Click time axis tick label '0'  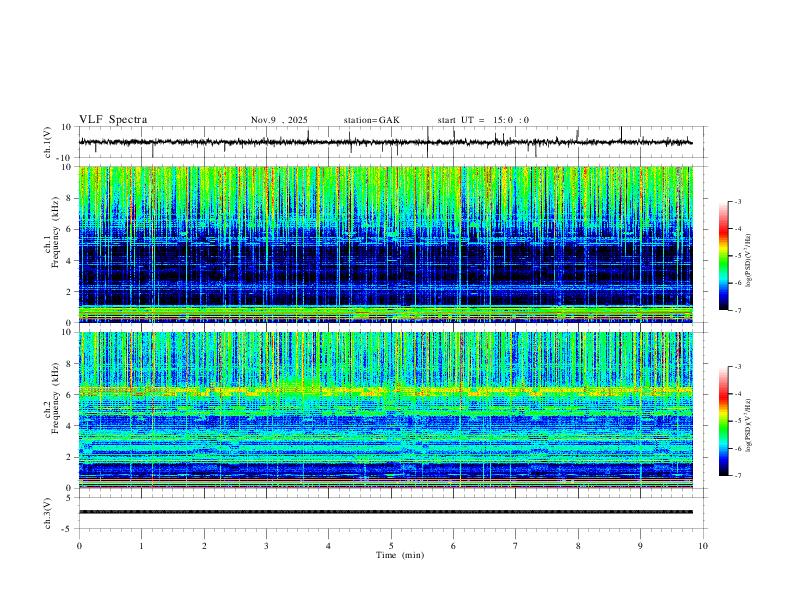click(79, 546)
